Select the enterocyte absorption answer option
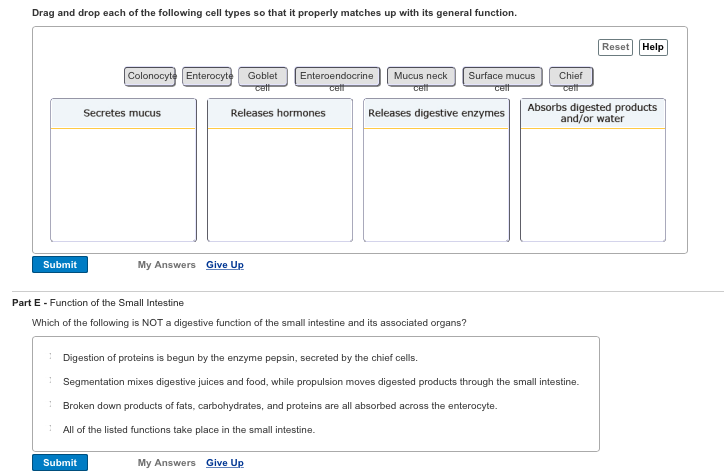The width and height of the screenshot is (724, 472). coord(51,406)
